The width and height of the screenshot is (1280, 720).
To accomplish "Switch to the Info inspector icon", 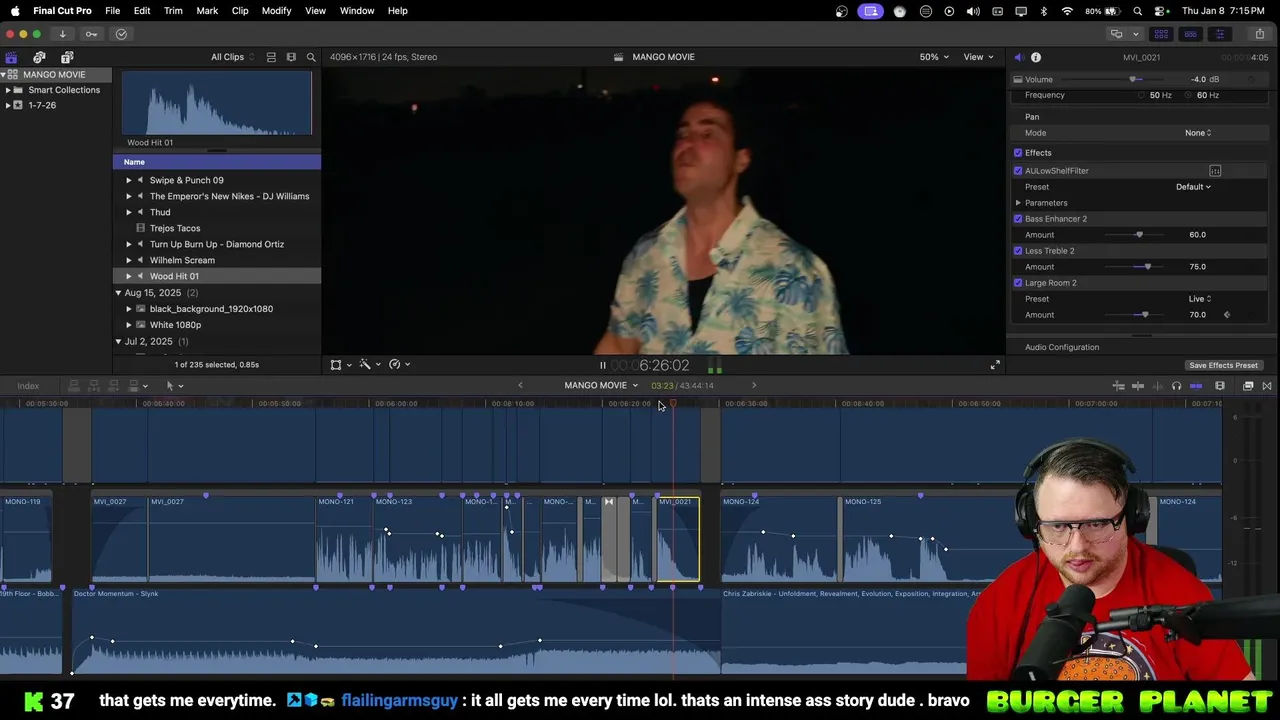I will [1036, 57].
